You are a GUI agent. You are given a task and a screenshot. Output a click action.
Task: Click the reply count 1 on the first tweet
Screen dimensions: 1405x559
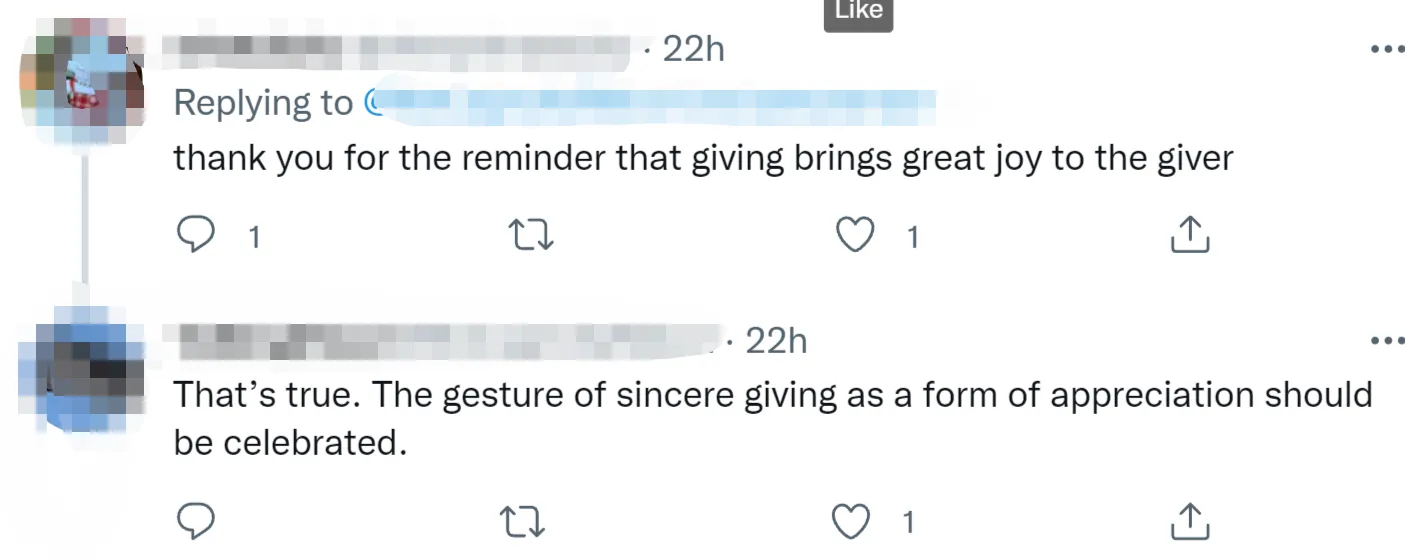254,237
